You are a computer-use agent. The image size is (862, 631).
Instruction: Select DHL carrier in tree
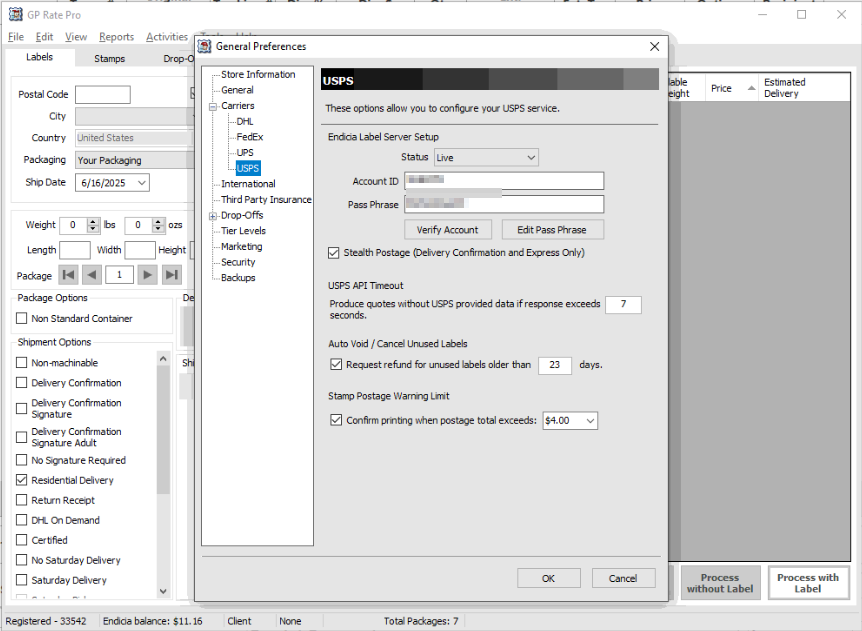[x=245, y=121]
